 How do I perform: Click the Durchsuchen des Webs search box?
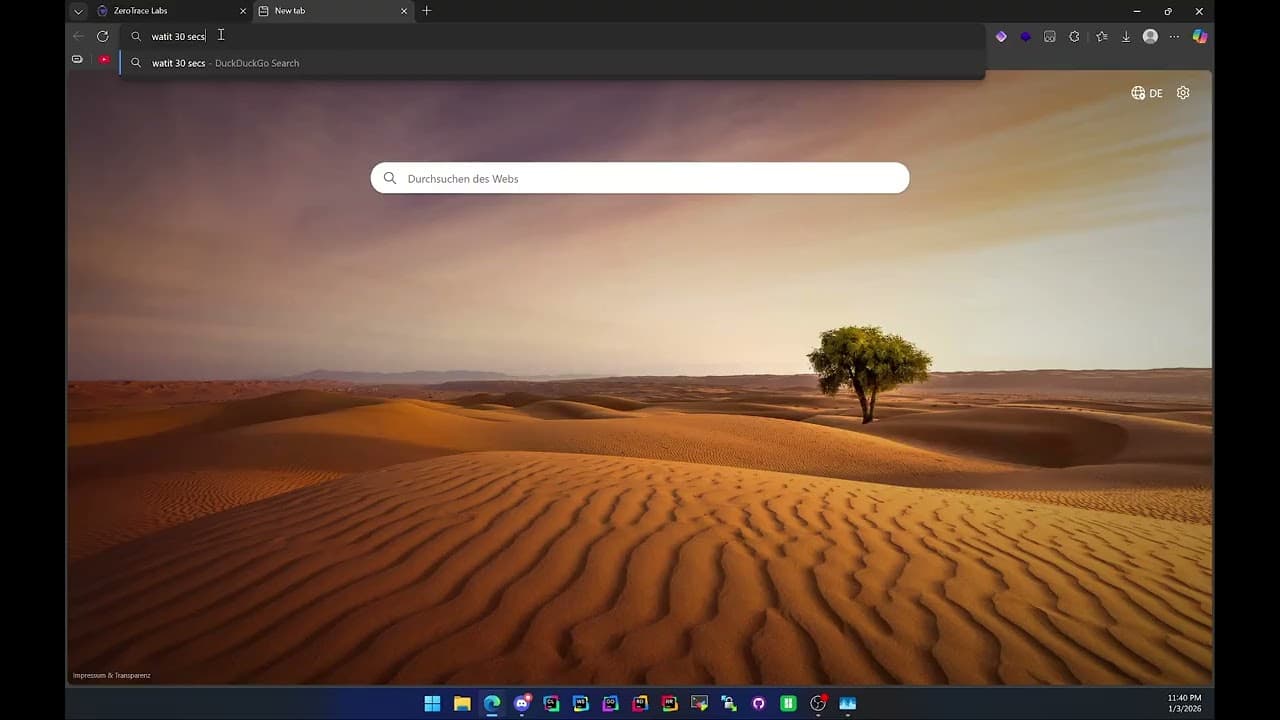click(x=640, y=178)
